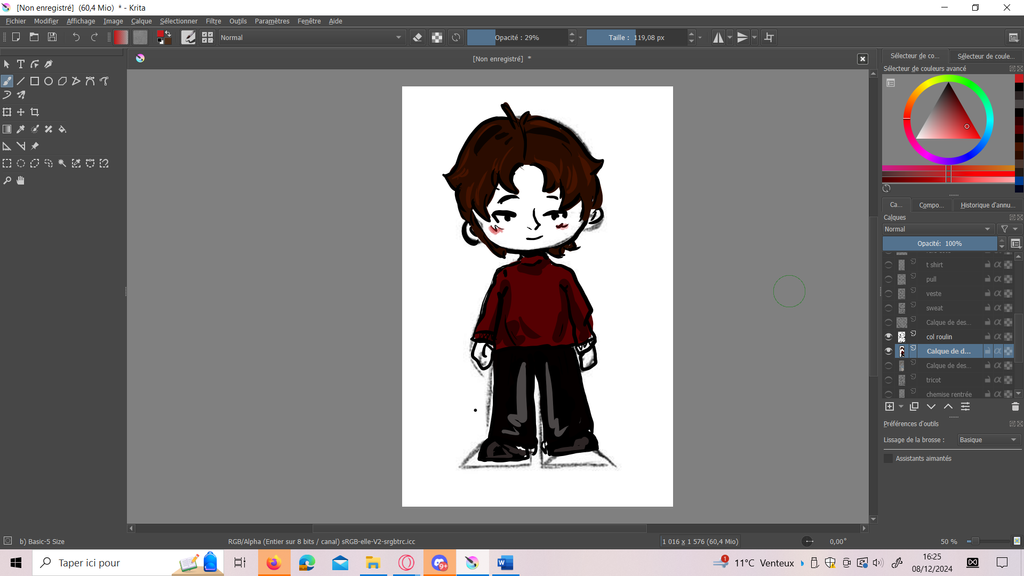
Task: Expand the layer blending mode dropdown
Action: (x=938, y=229)
